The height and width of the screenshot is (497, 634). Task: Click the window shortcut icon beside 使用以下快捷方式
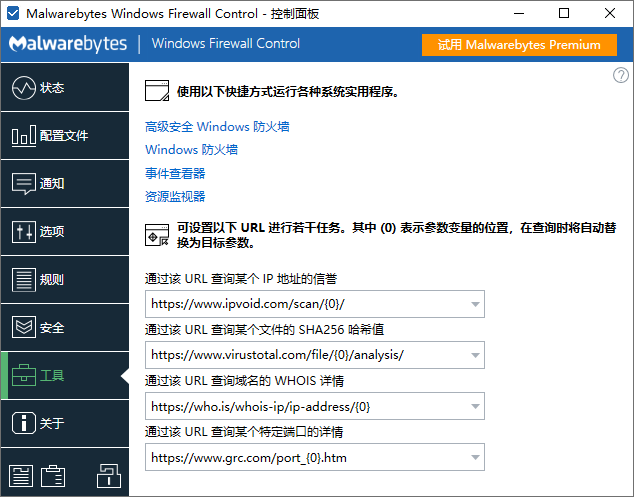click(157, 91)
